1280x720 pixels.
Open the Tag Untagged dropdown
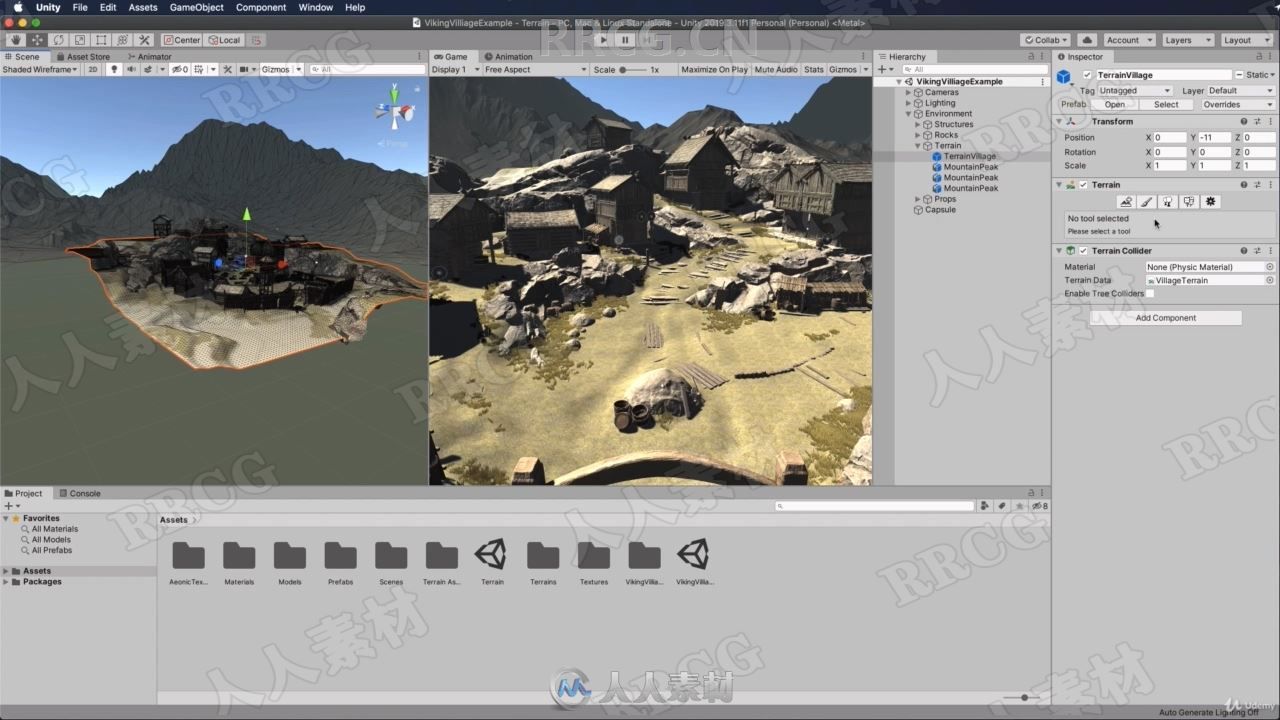coord(1135,91)
